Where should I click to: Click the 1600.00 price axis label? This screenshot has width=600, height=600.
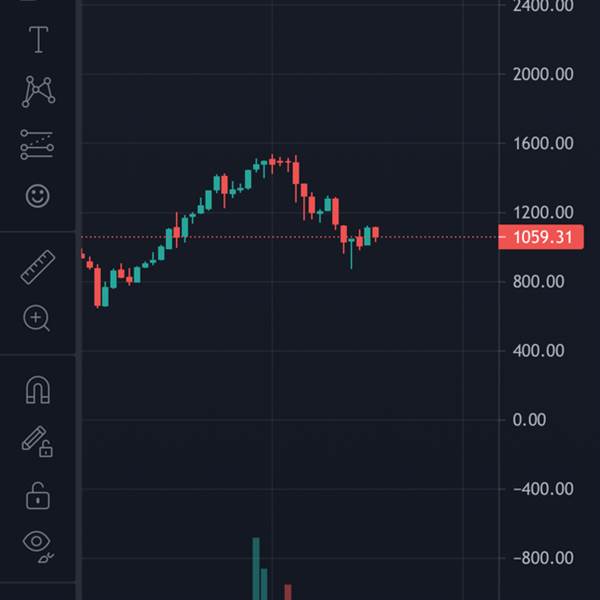(543, 144)
